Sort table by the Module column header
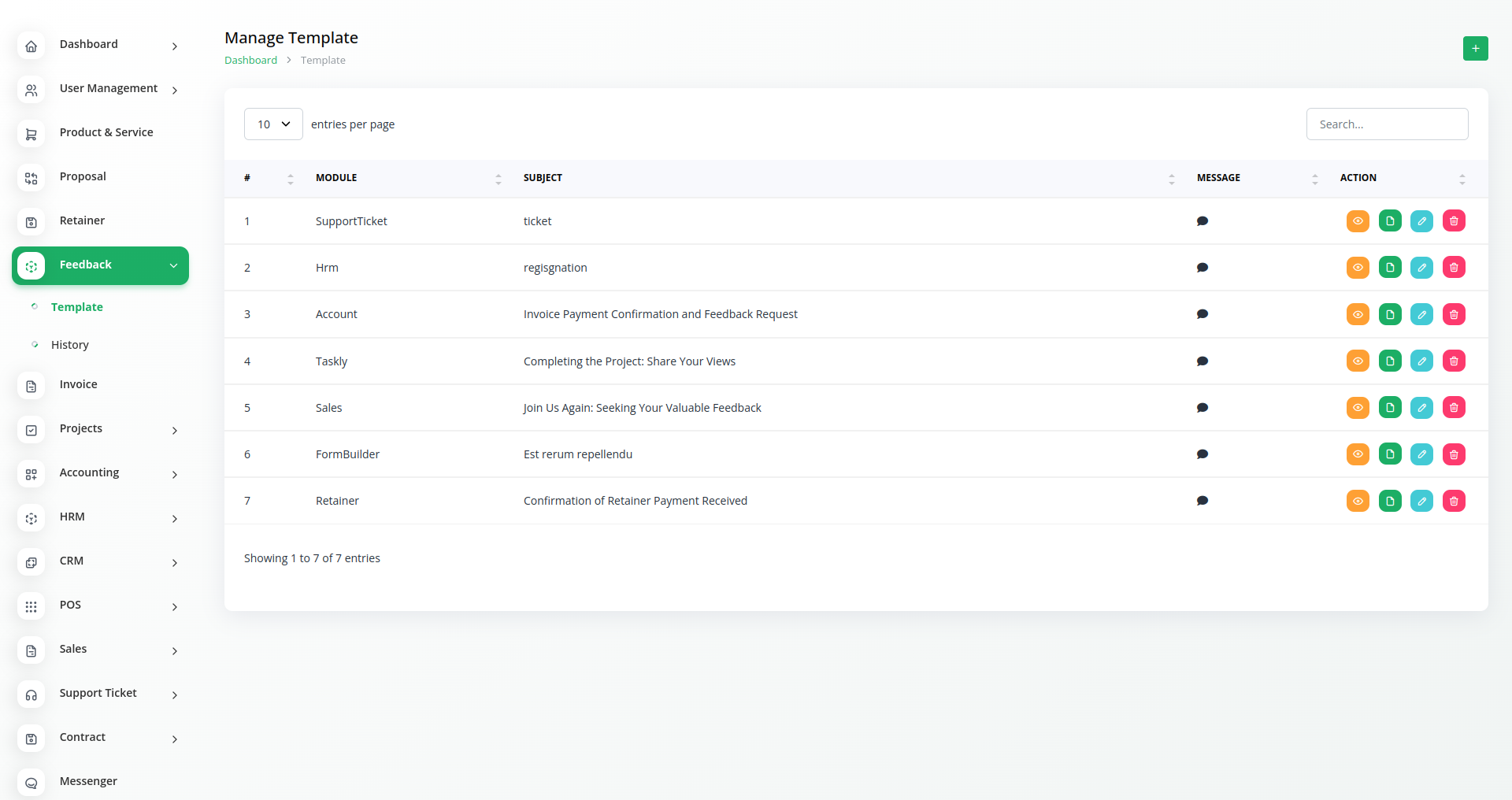Screen dimensions: 1512x800 [x=336, y=178]
